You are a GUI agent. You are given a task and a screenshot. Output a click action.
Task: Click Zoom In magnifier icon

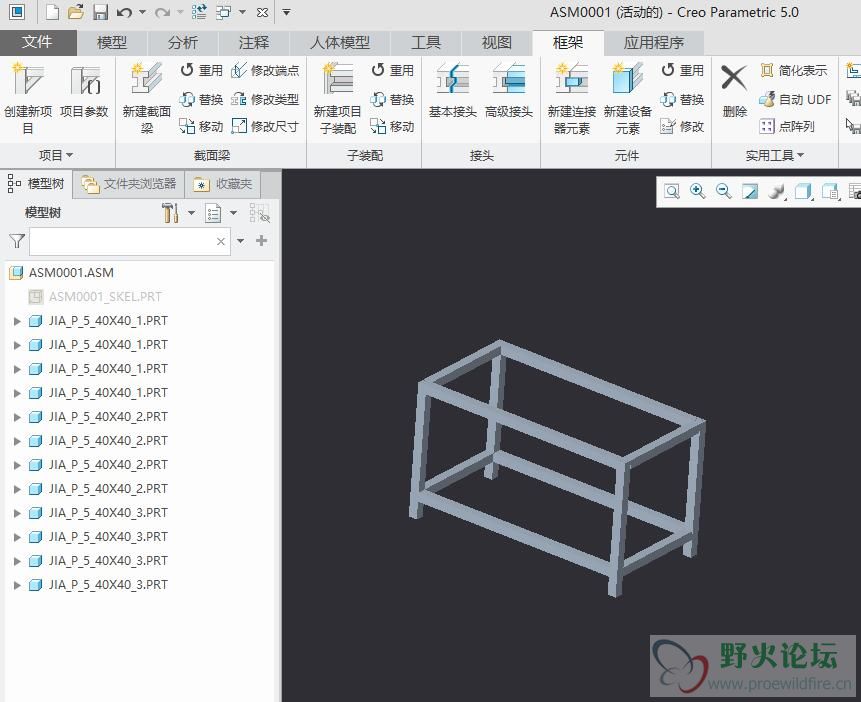coord(697,191)
